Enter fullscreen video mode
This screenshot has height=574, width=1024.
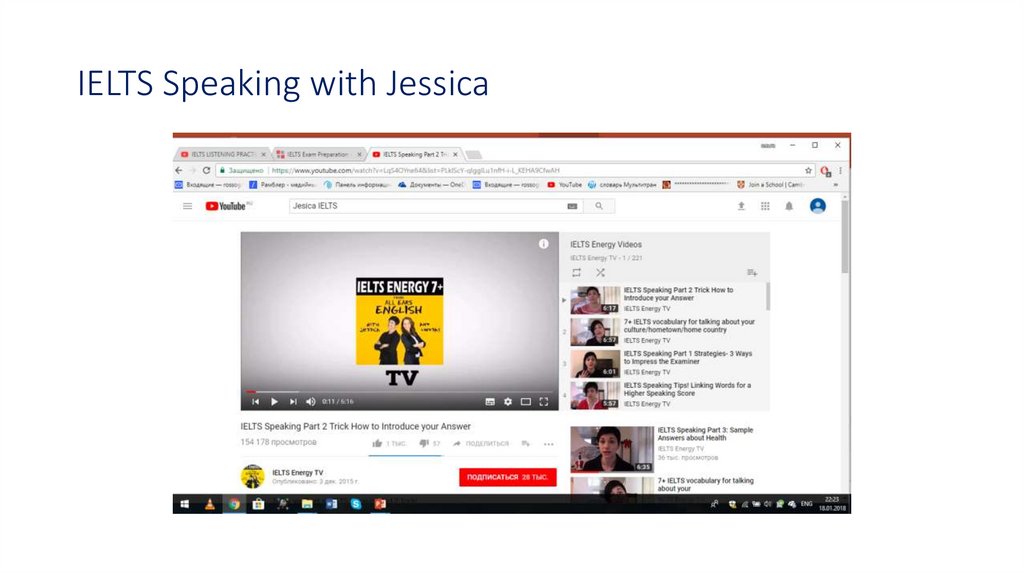pyautogui.click(x=544, y=401)
